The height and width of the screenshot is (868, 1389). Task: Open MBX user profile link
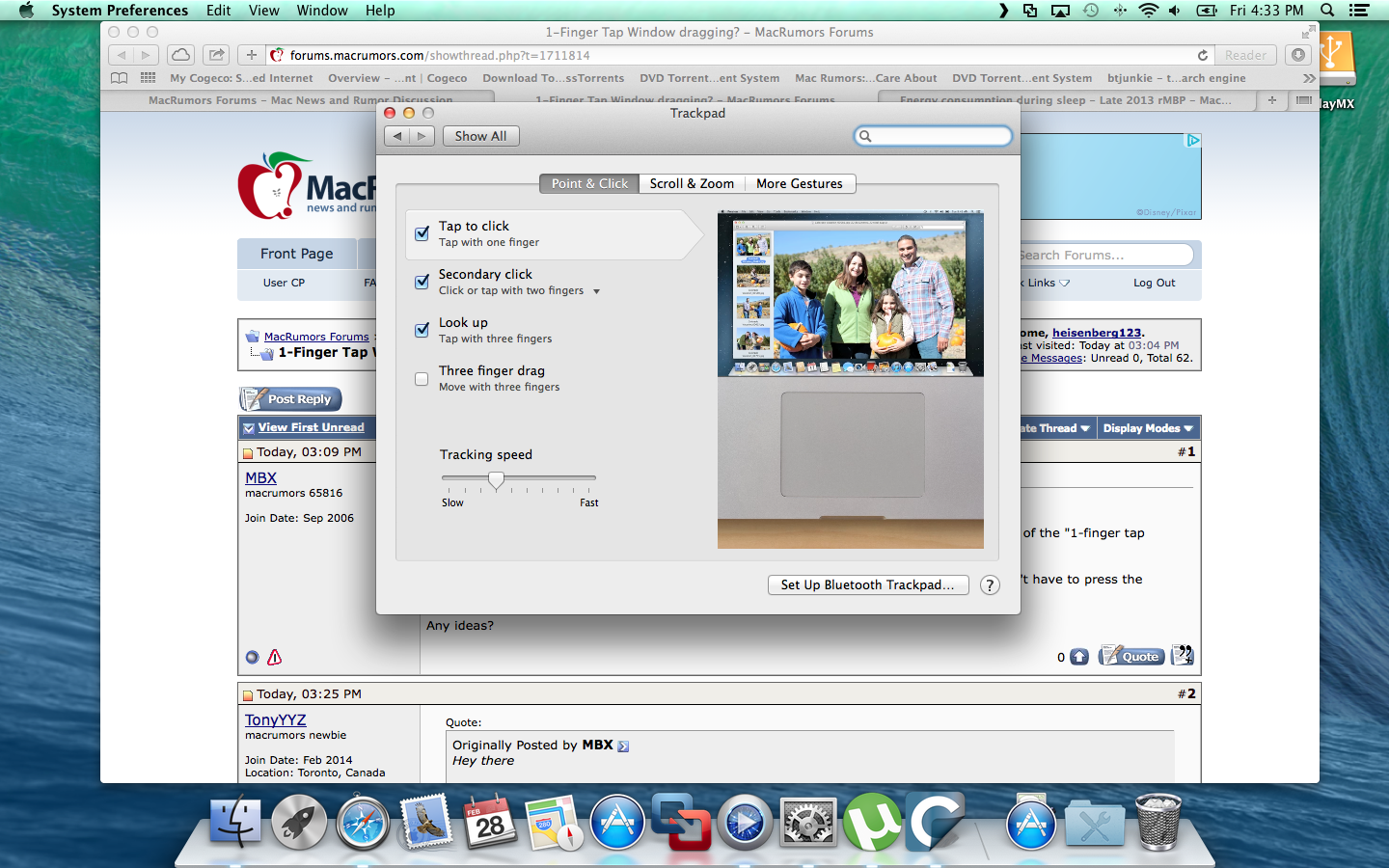[260, 477]
